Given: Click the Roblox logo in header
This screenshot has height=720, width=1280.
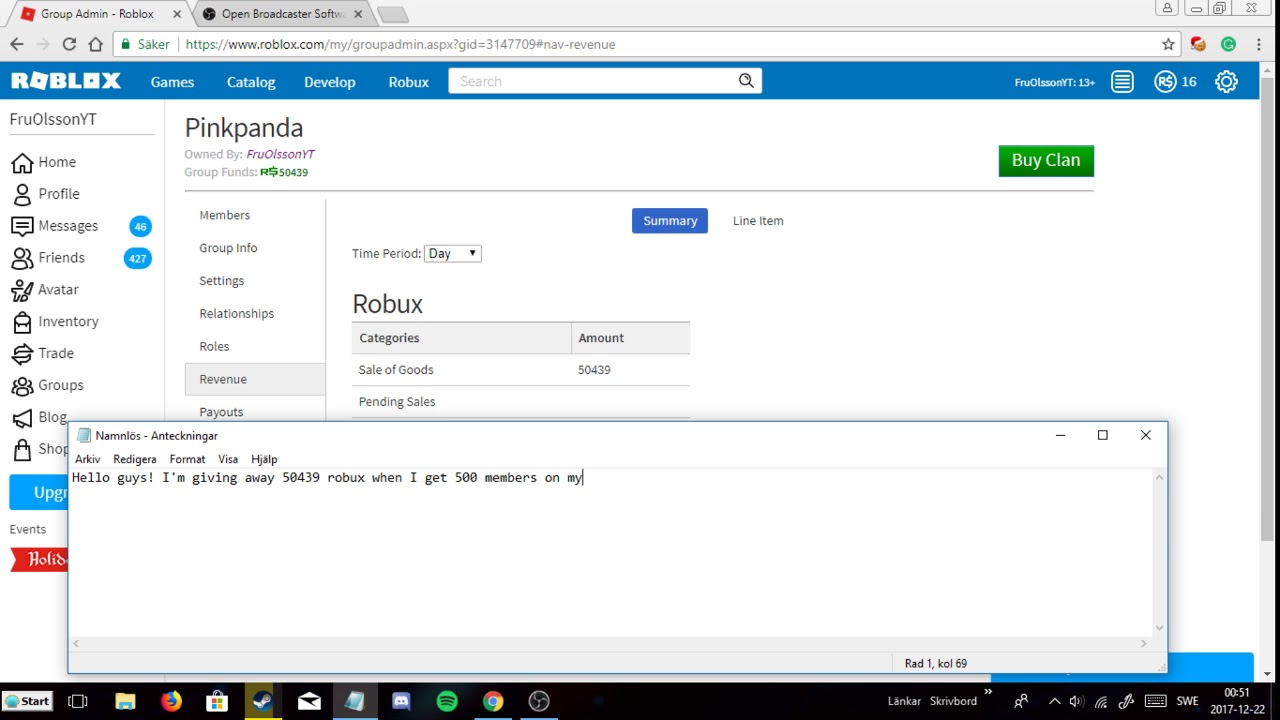Looking at the screenshot, I should tap(66, 81).
